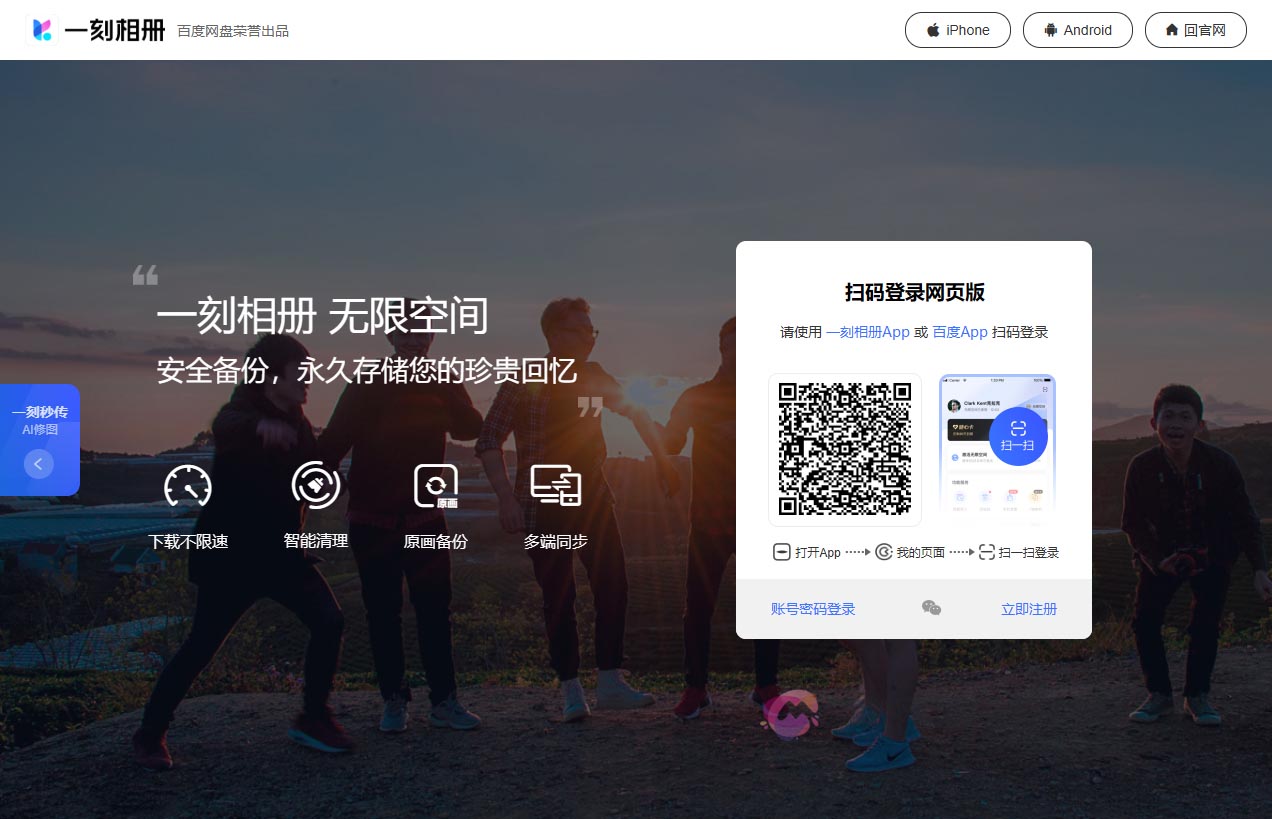Go to 回官网 official site button

point(1195,30)
